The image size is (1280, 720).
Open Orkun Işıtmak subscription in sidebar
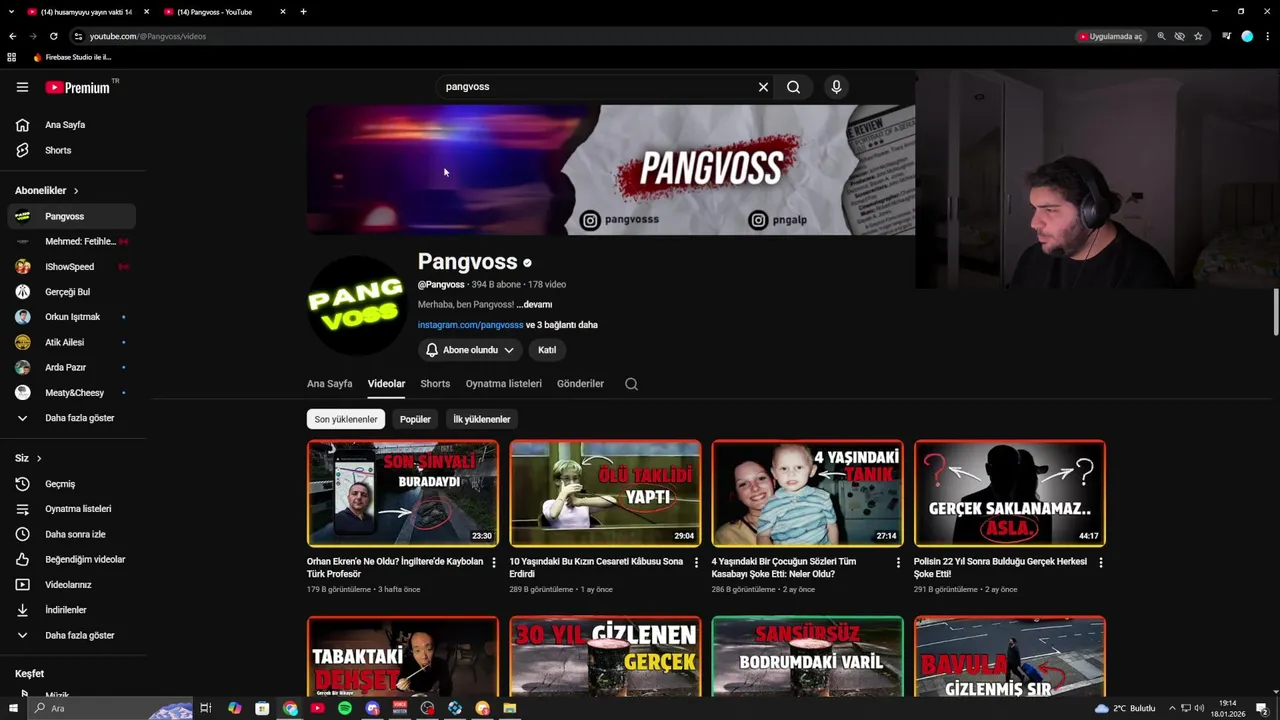click(x=71, y=317)
